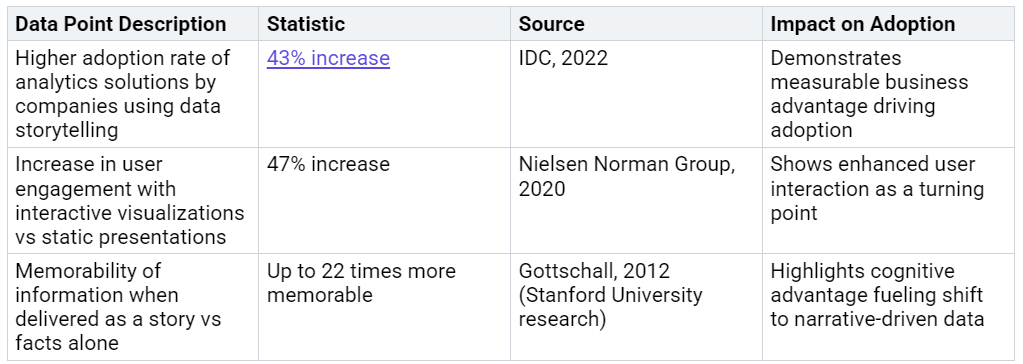Click the Shows enhanced user interaction cell
The height and width of the screenshot is (364, 1023).
[889, 200]
